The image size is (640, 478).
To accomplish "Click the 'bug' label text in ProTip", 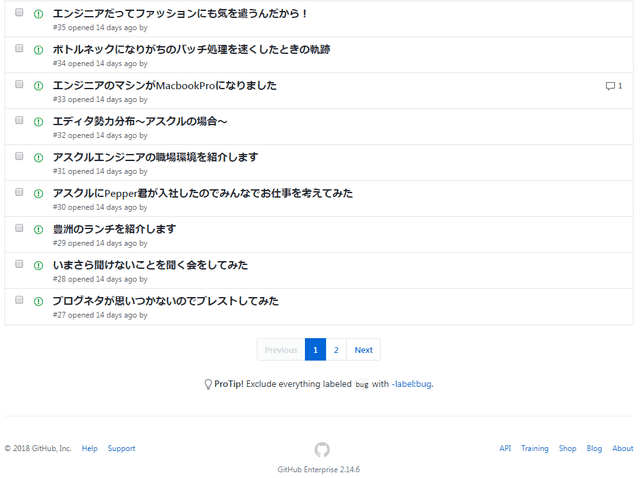I will pos(362,385).
